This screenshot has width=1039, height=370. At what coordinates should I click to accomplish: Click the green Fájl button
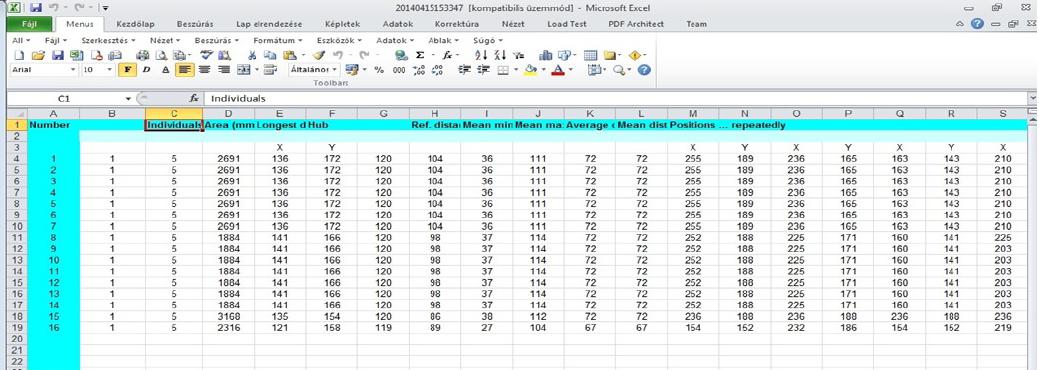[29, 24]
